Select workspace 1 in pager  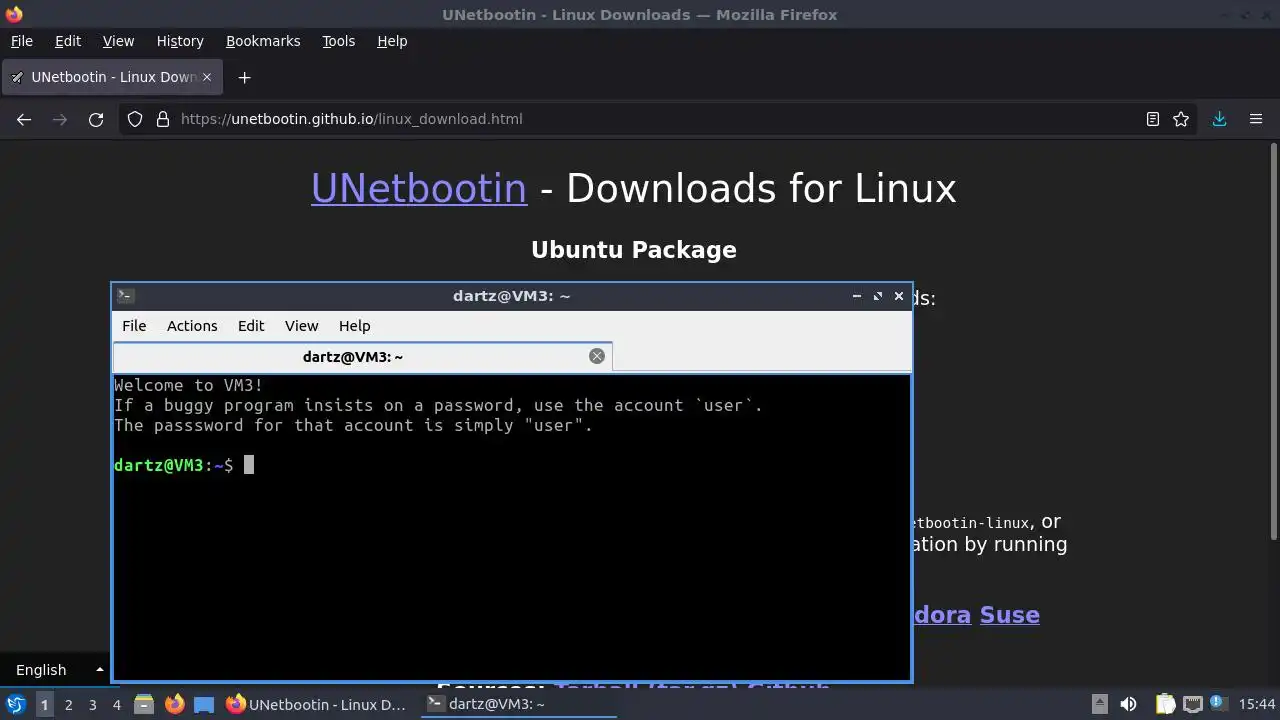tap(44, 705)
